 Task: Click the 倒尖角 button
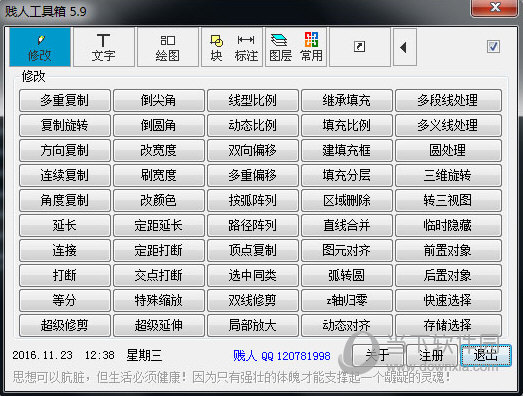(x=159, y=100)
